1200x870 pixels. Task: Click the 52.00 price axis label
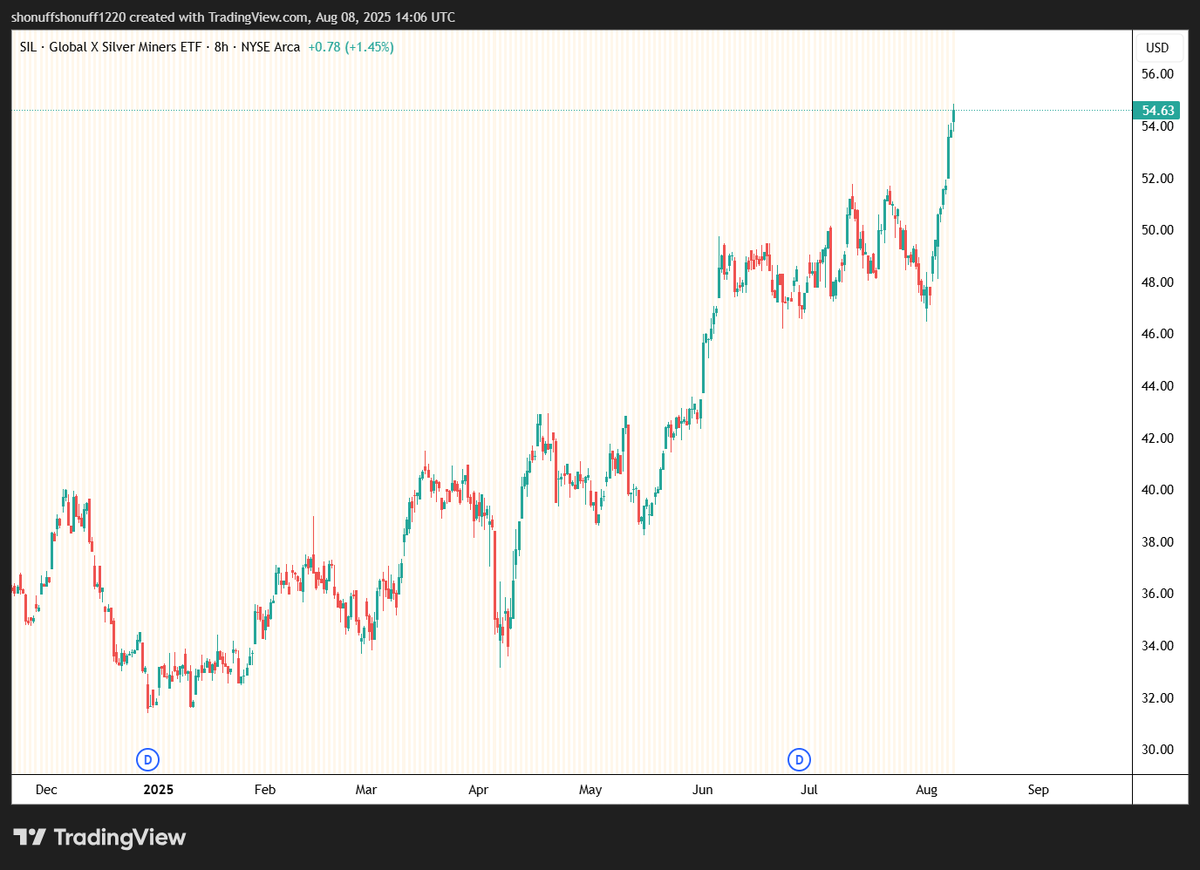(x=1158, y=178)
